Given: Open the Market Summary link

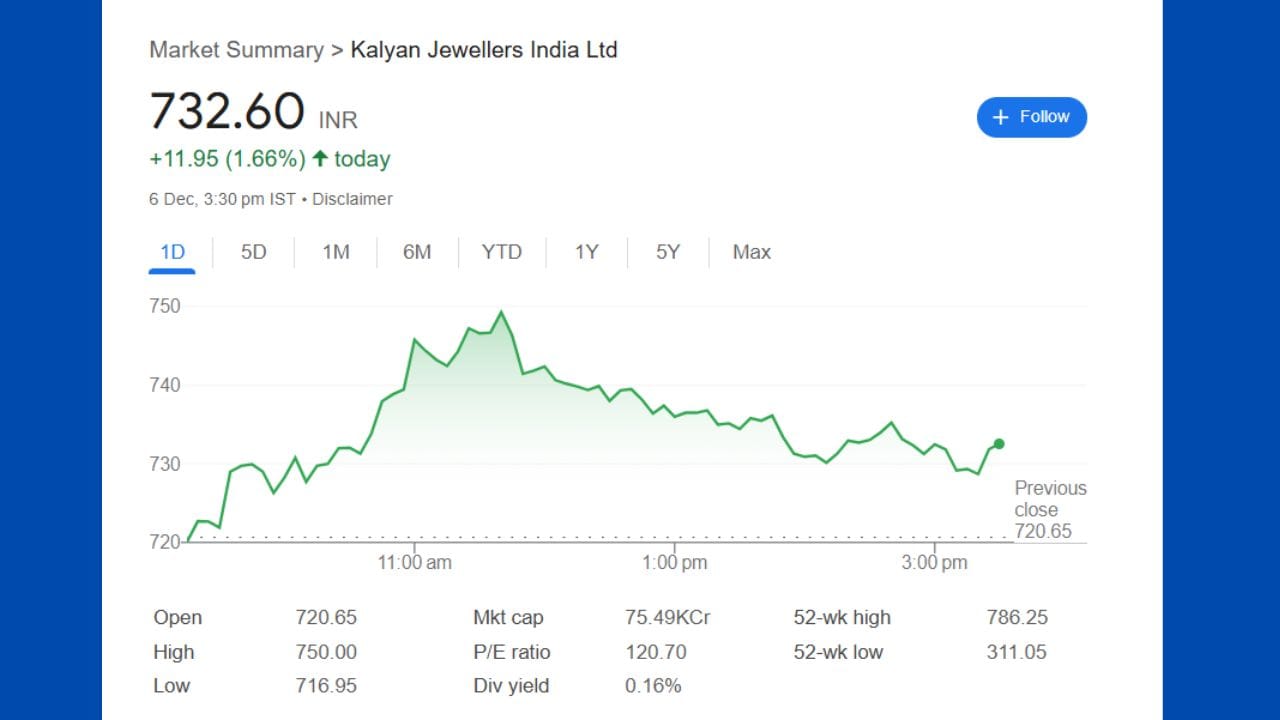Looking at the screenshot, I should click(236, 50).
